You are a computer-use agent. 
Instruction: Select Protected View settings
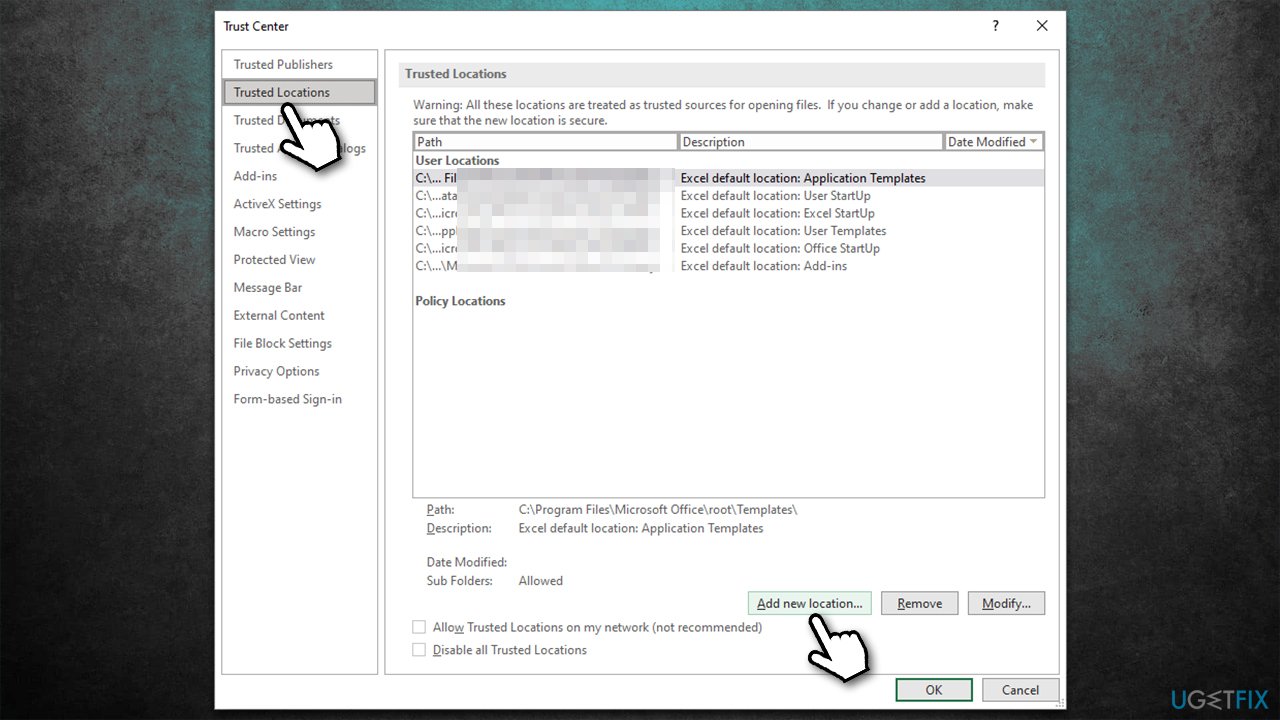[274, 259]
